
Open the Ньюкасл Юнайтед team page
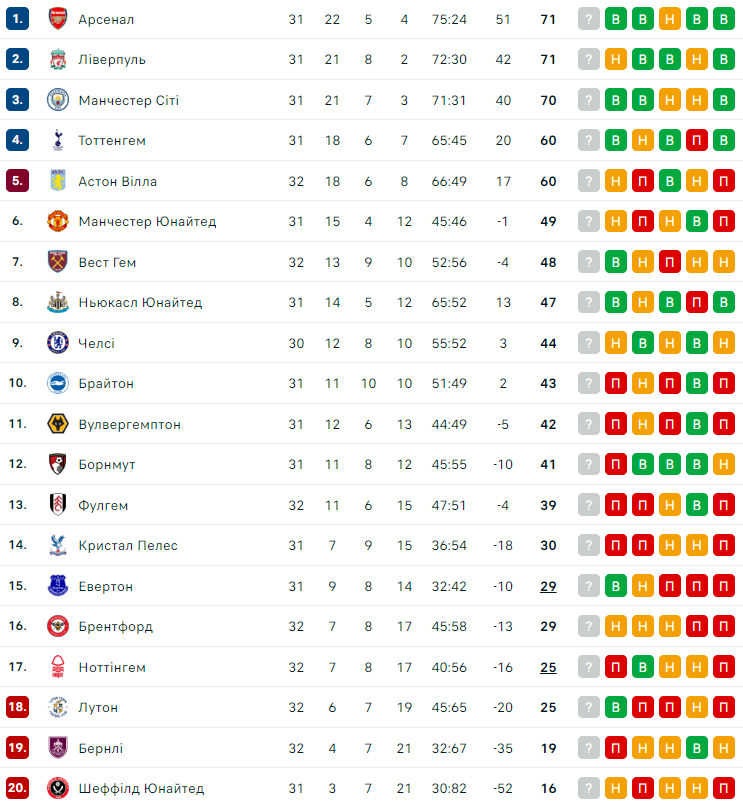point(140,303)
